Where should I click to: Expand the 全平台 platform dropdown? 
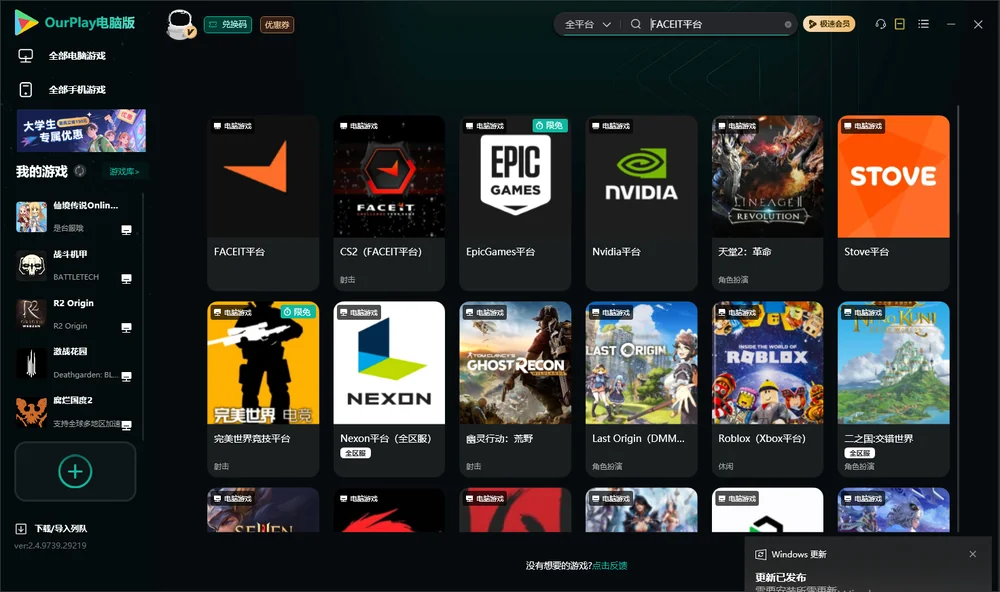[587, 24]
